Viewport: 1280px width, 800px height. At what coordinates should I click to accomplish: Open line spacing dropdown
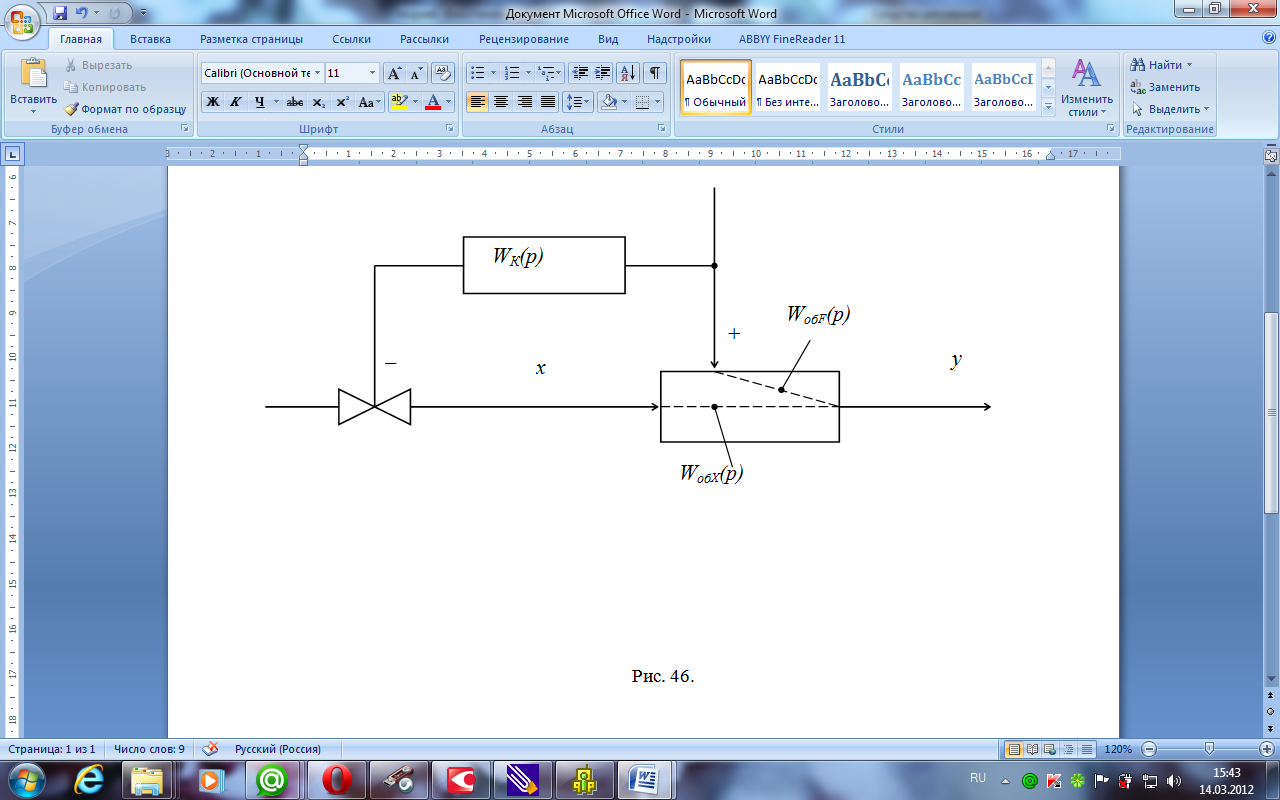point(578,102)
